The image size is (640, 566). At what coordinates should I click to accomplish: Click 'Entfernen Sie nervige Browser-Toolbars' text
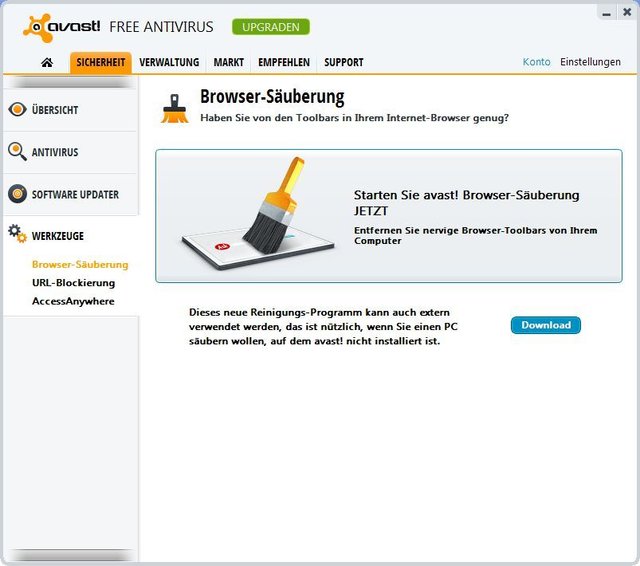pos(476,235)
